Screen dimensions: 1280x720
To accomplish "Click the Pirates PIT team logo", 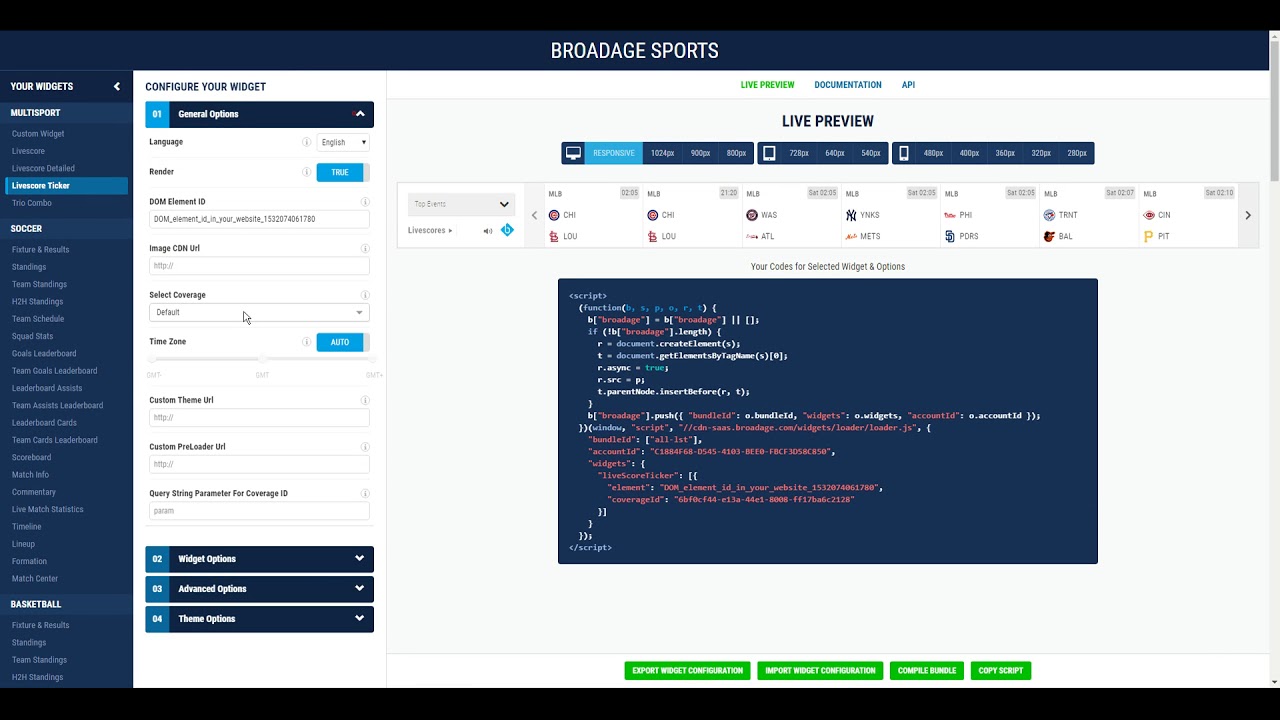I will [x=1148, y=237].
